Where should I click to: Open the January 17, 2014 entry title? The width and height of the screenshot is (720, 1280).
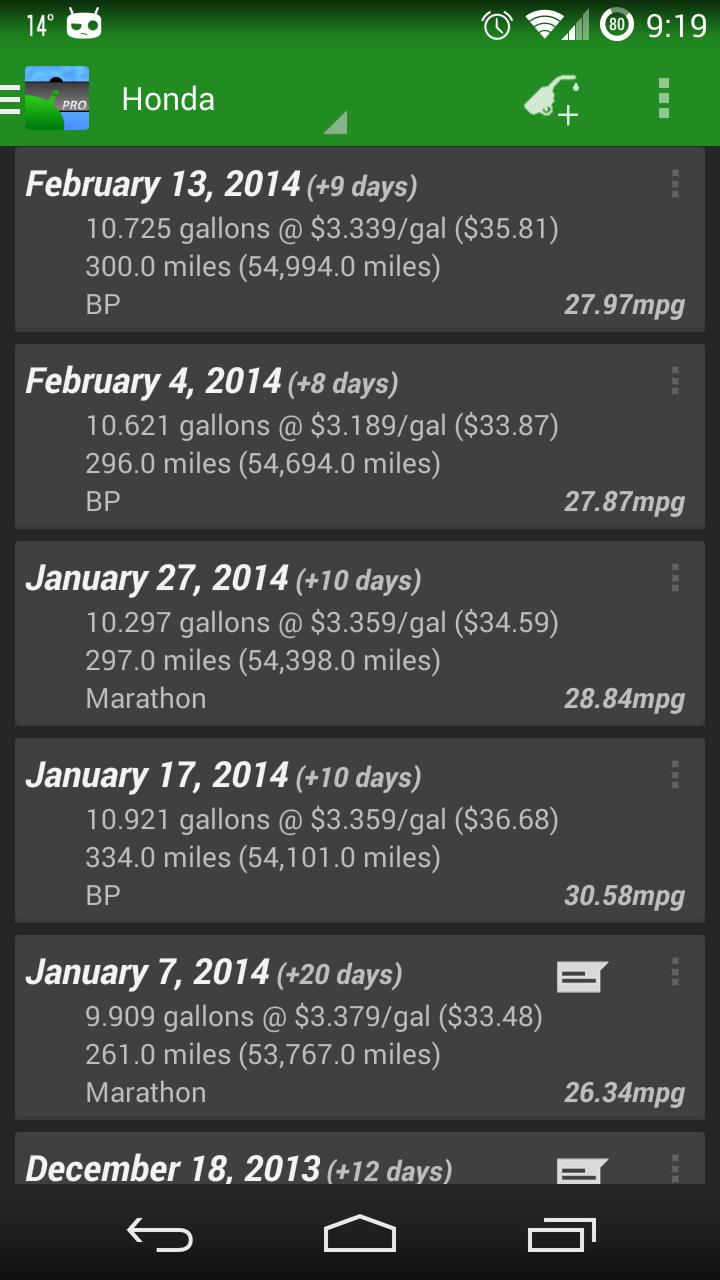pos(157,776)
